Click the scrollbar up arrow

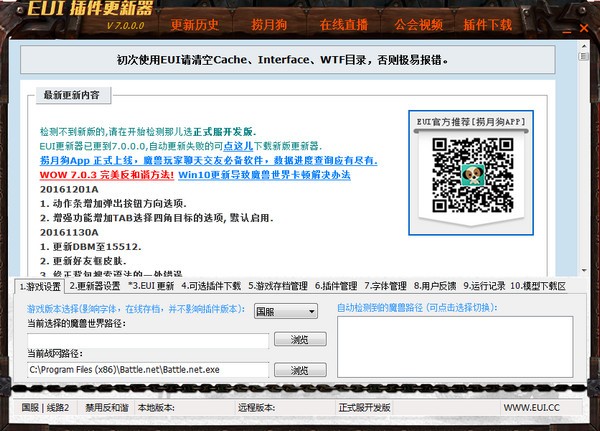click(584, 46)
